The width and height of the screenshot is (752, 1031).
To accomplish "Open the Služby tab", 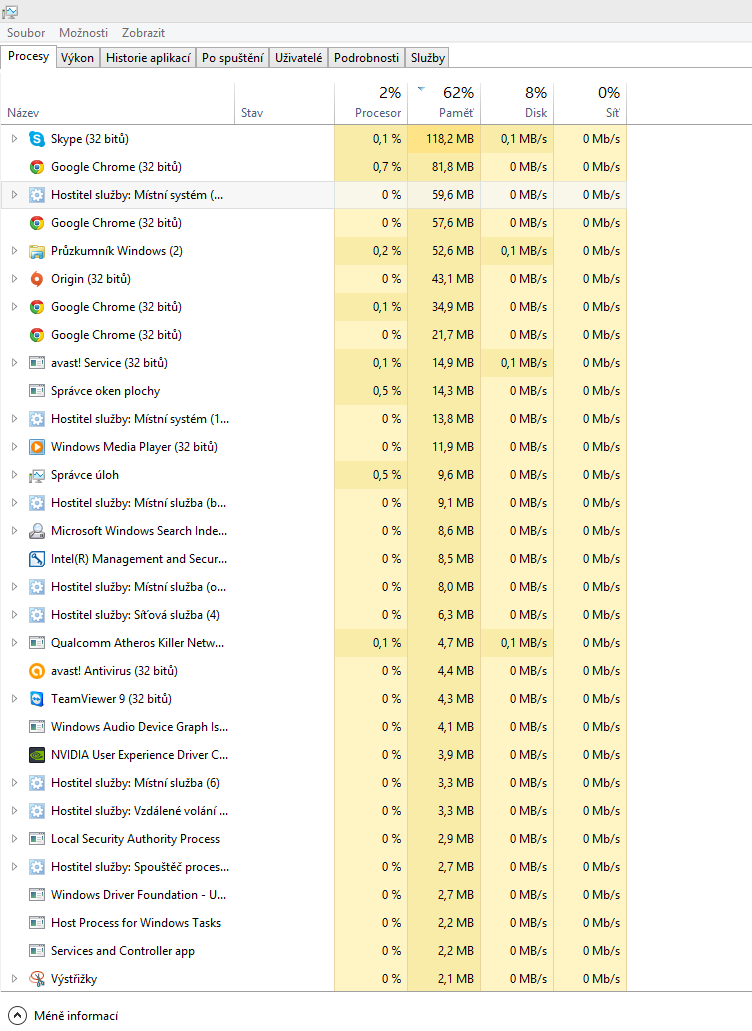I will tap(428, 58).
